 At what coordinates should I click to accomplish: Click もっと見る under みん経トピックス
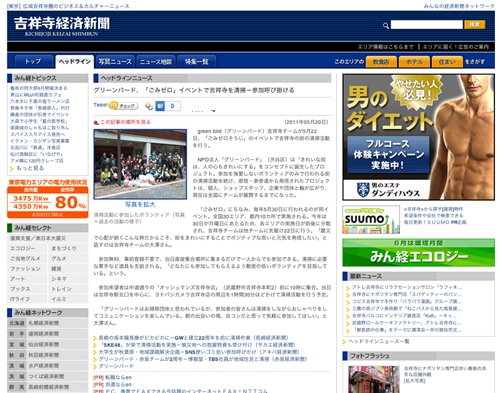click(x=30, y=168)
